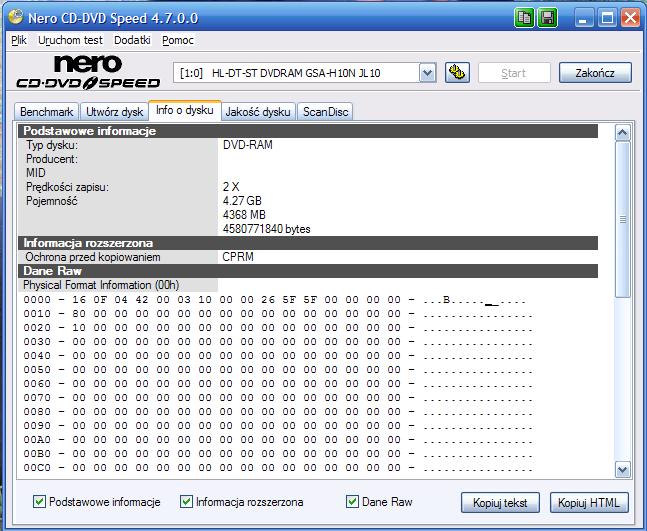Click the hex row starting 0020
Screen dimensions: 647x531
278,328
